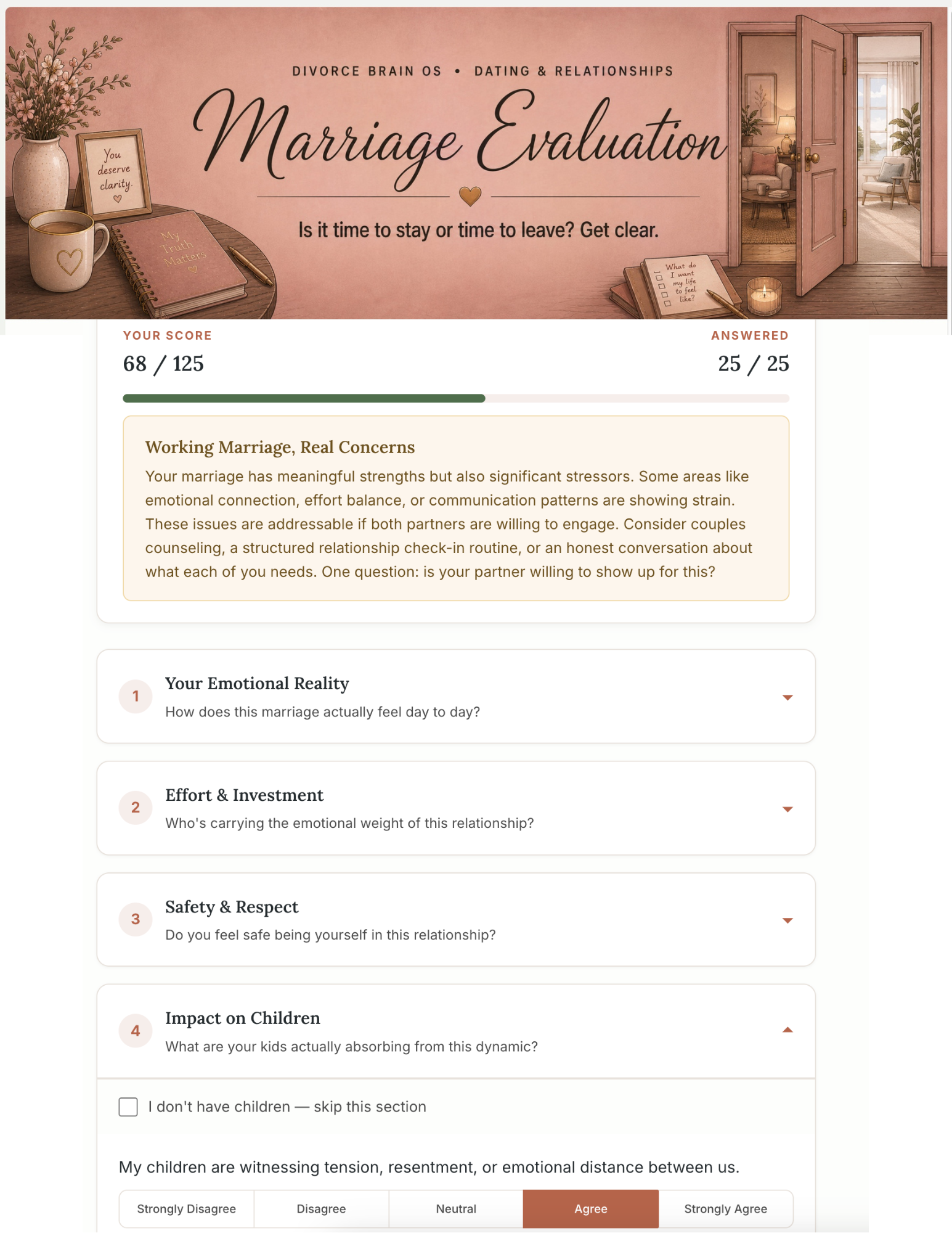This screenshot has height=1233, width=952.
Task: Click the 'Impact on Children' heading
Action: pyautogui.click(x=243, y=1018)
